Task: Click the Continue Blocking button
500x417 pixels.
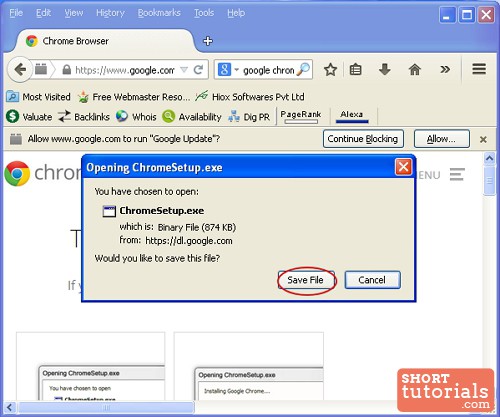Action: pos(363,139)
